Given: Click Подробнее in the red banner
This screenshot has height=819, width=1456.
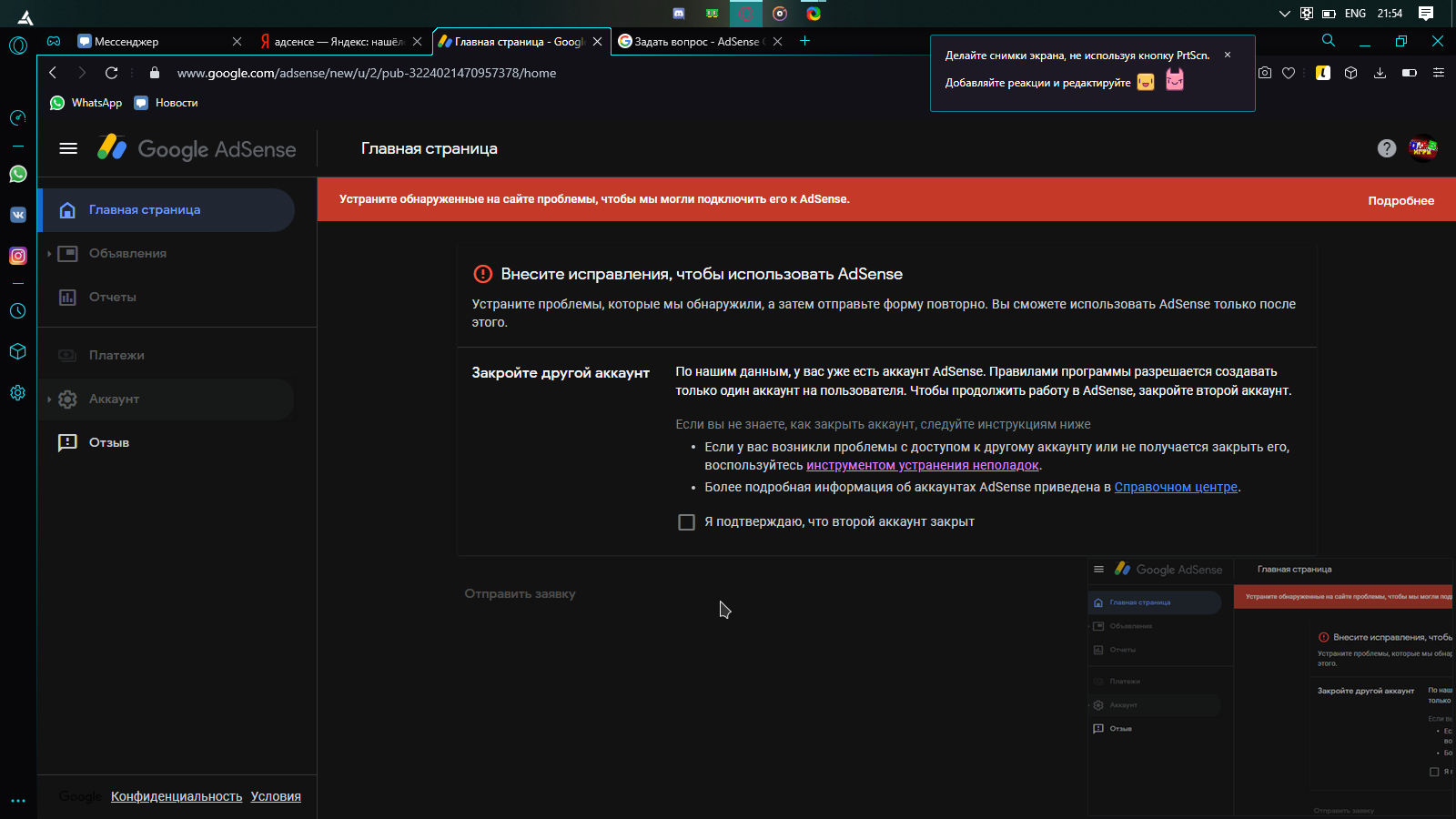Looking at the screenshot, I should click(1400, 200).
